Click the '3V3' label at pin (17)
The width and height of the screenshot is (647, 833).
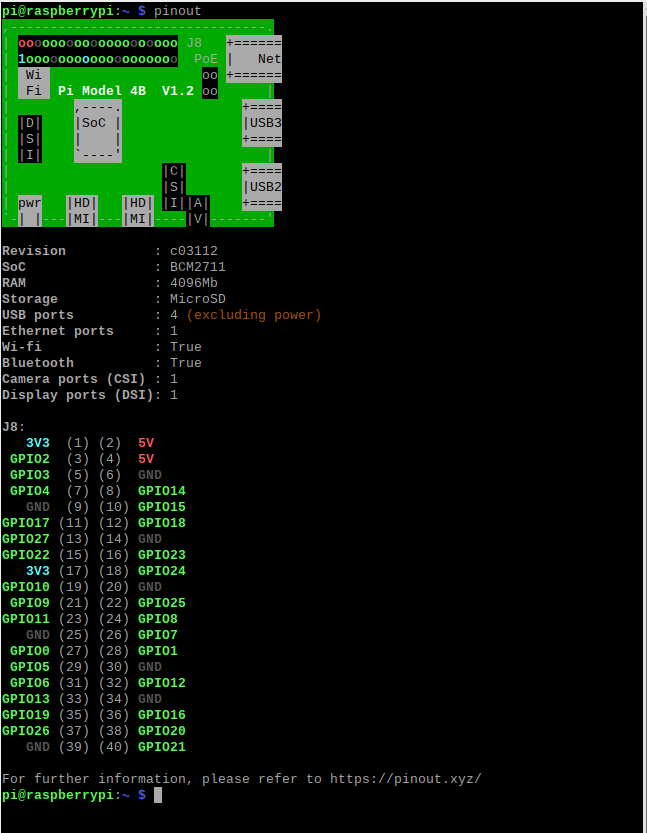coord(38,570)
